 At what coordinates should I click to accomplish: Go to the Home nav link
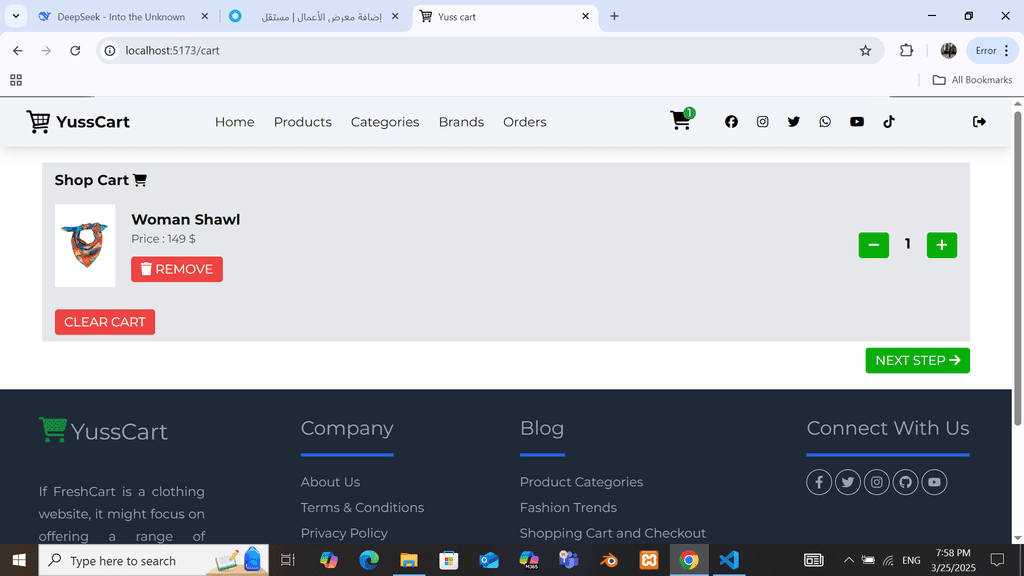pos(234,122)
